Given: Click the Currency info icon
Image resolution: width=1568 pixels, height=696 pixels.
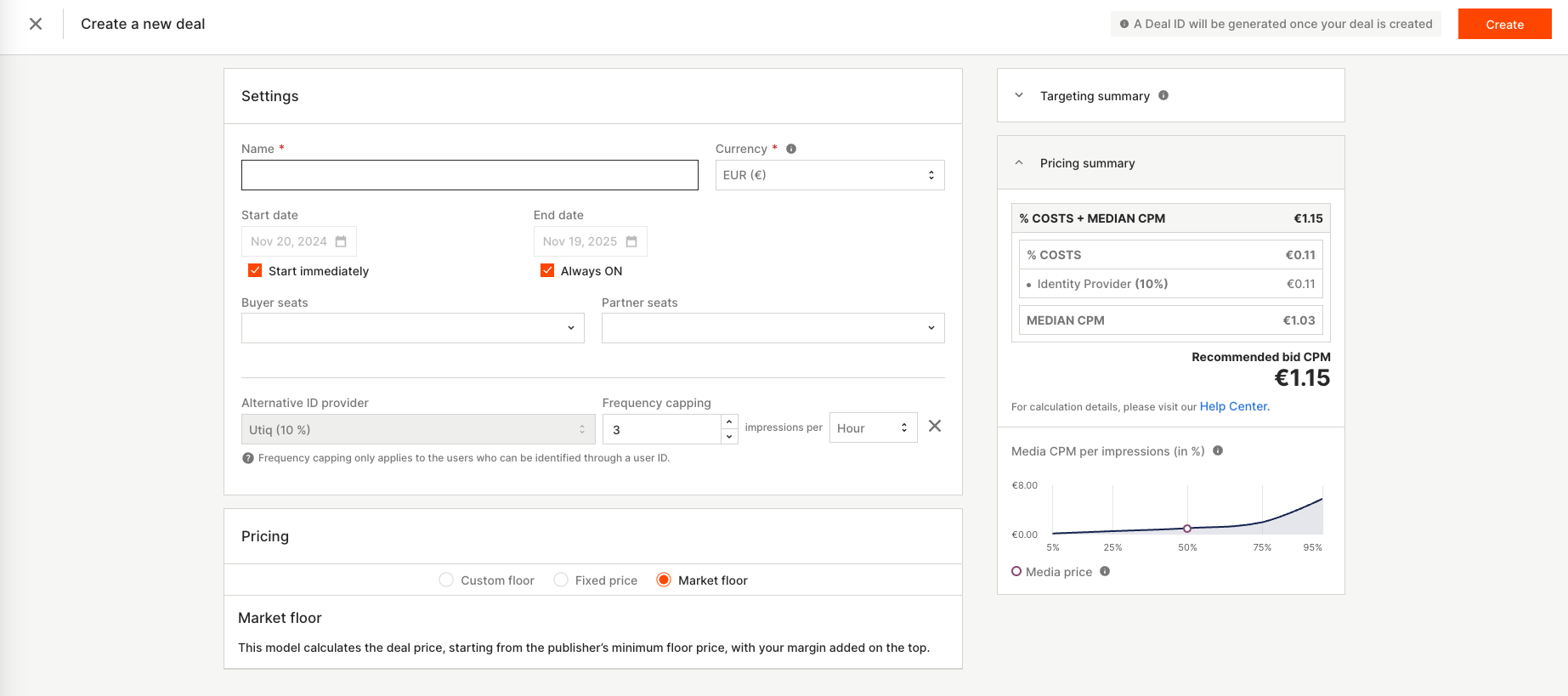Looking at the screenshot, I should point(791,149).
